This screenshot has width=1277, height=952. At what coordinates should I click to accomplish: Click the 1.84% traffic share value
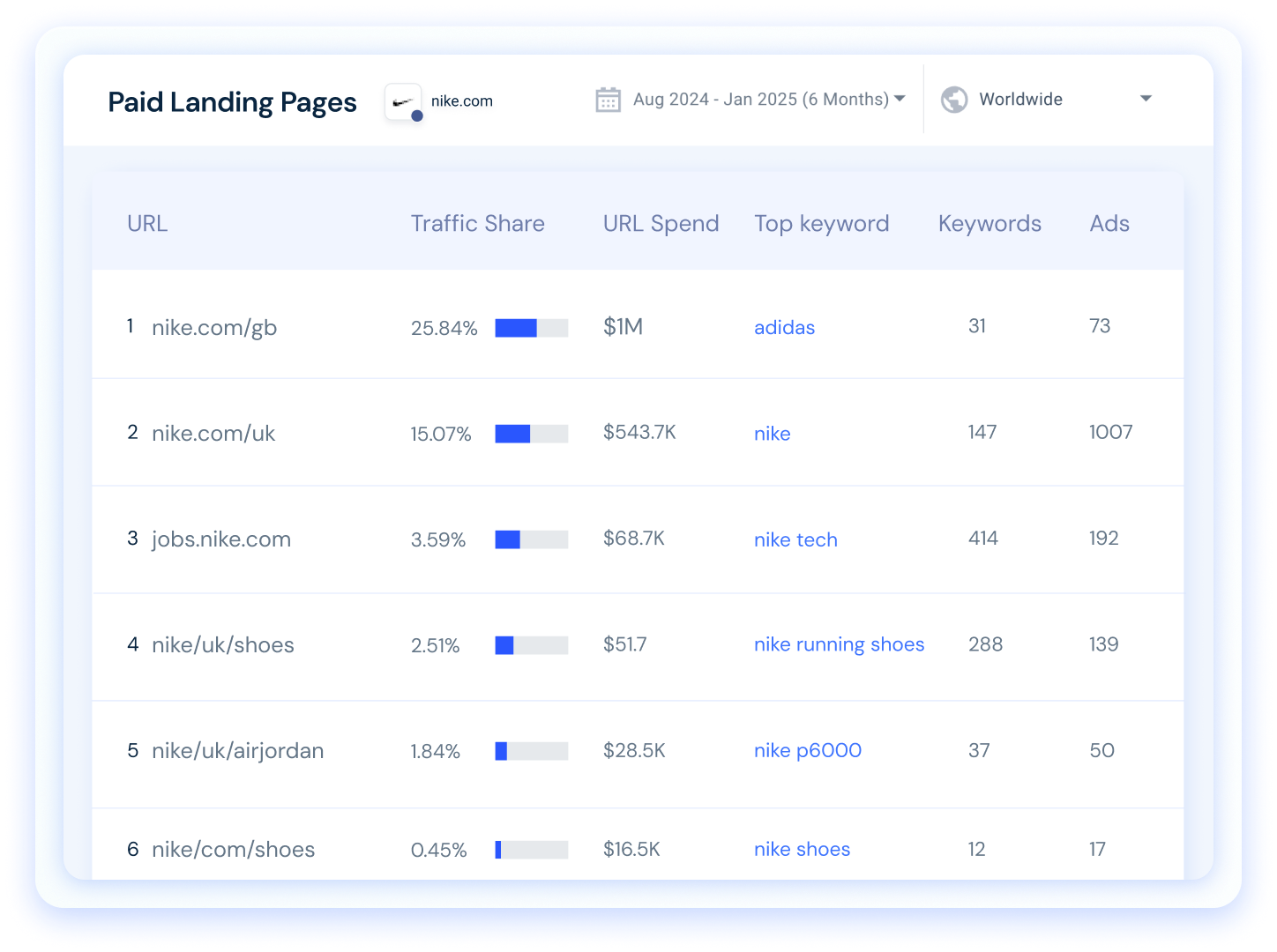tap(436, 752)
